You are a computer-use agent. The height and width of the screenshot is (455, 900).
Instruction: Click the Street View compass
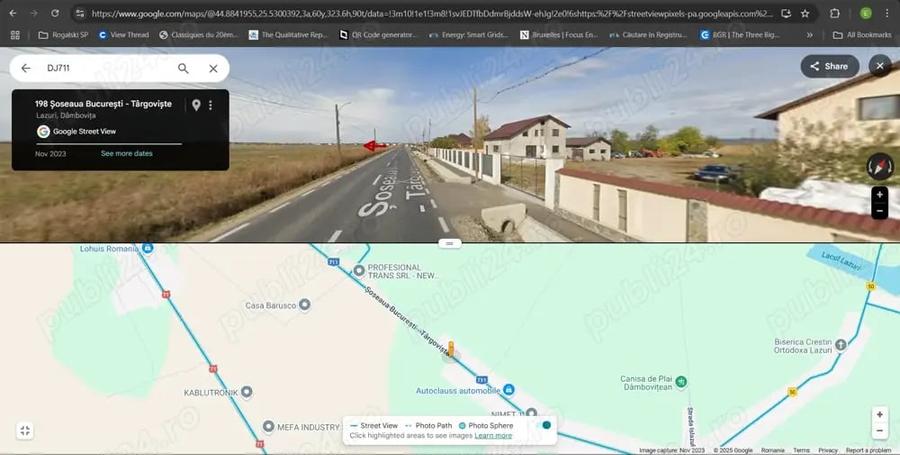pyautogui.click(x=880, y=167)
